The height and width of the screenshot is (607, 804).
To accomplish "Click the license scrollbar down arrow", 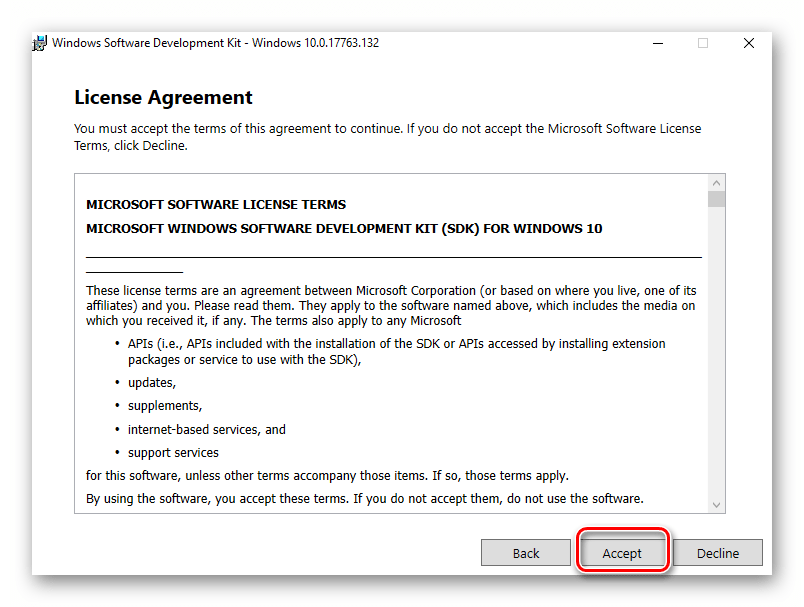I will click(x=716, y=506).
